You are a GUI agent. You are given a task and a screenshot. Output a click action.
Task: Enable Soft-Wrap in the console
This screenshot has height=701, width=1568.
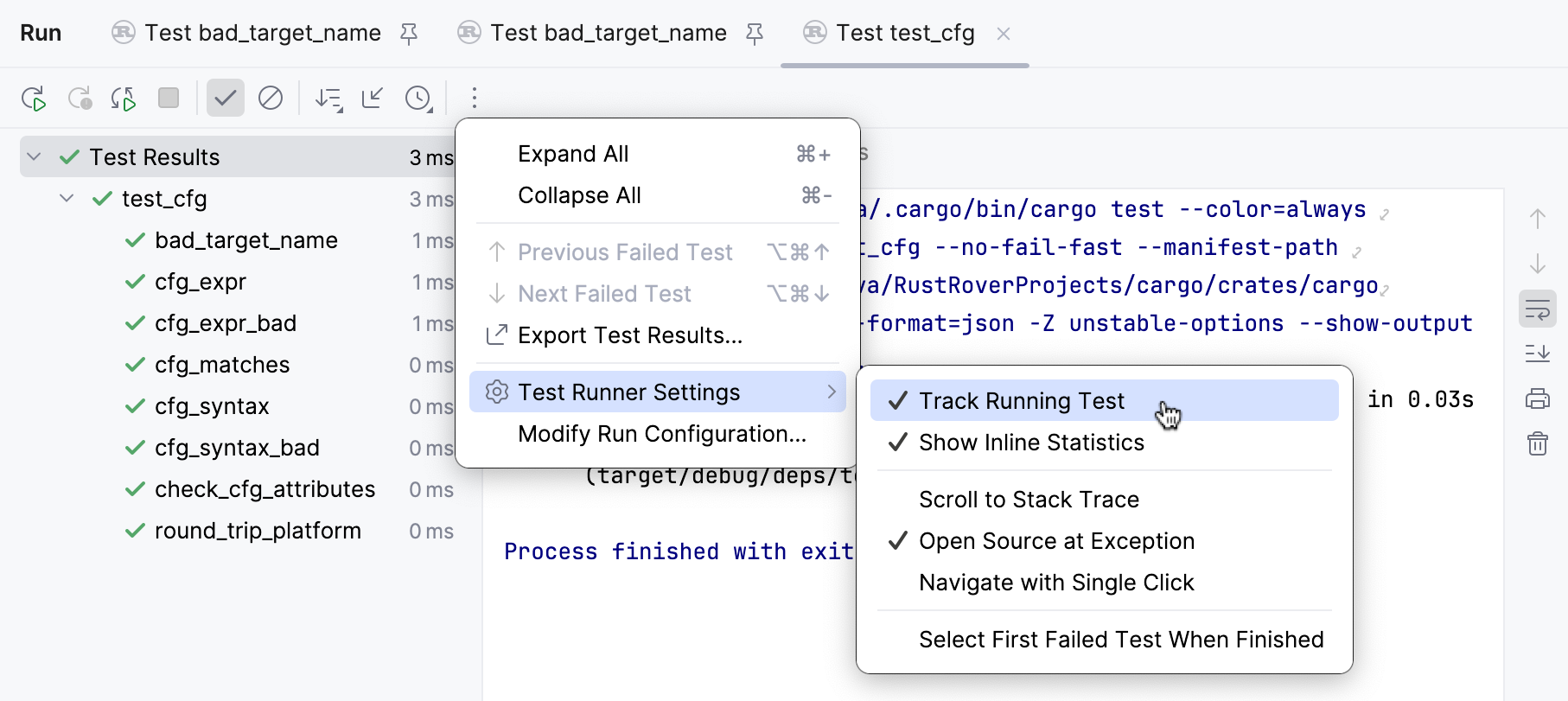tap(1538, 309)
